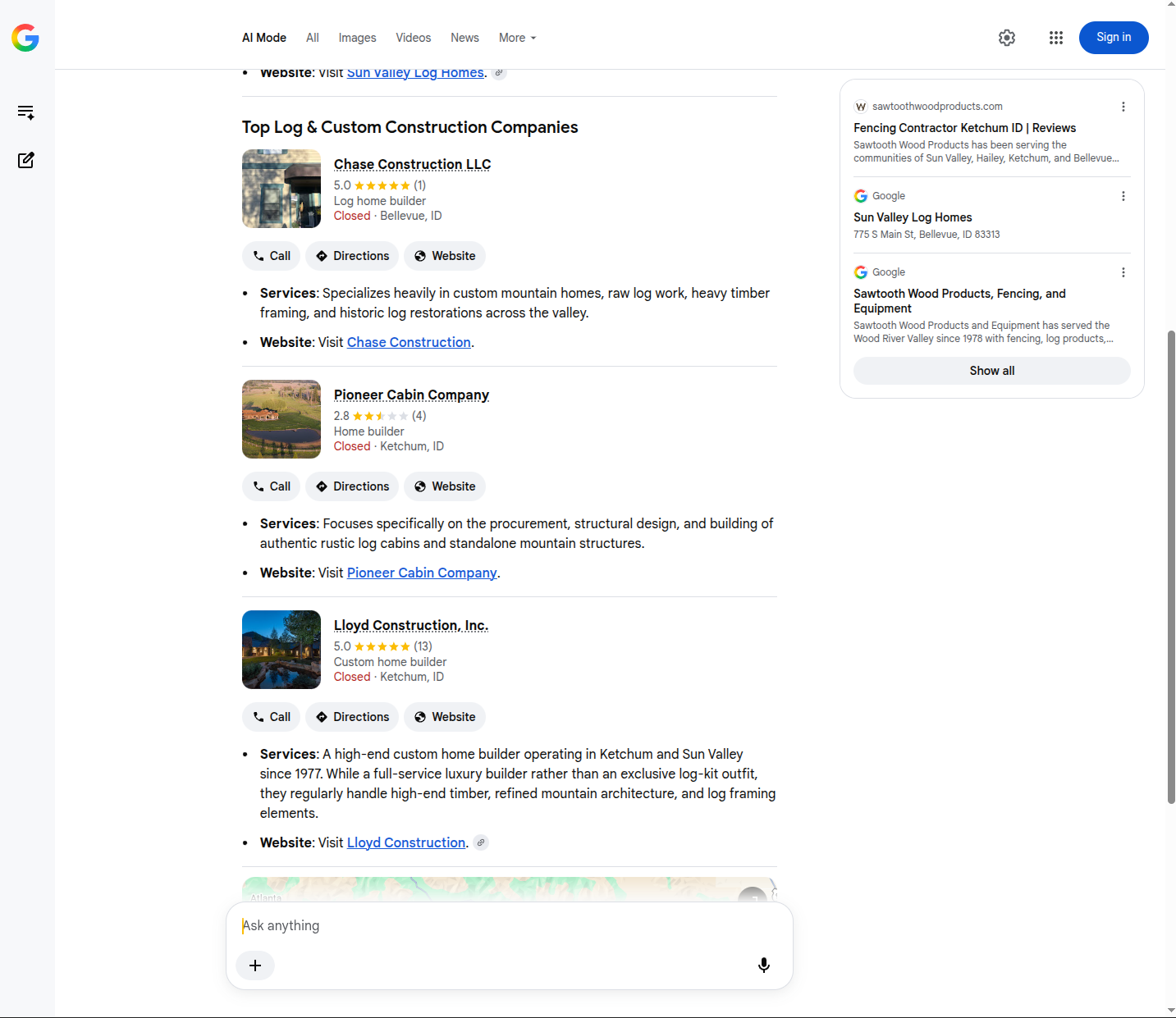Open Chase Construction inline website link

409,342
